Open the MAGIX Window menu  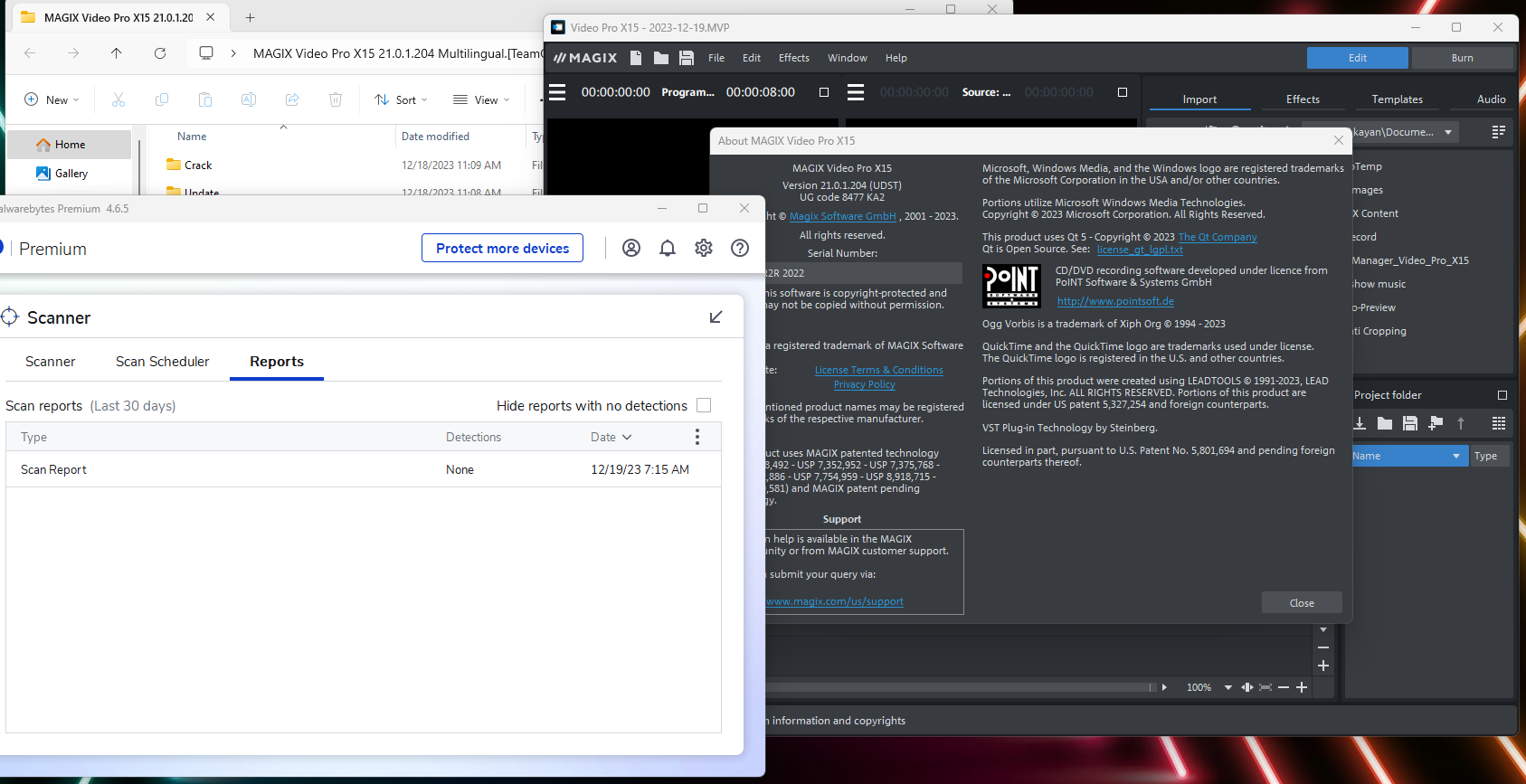coord(848,58)
